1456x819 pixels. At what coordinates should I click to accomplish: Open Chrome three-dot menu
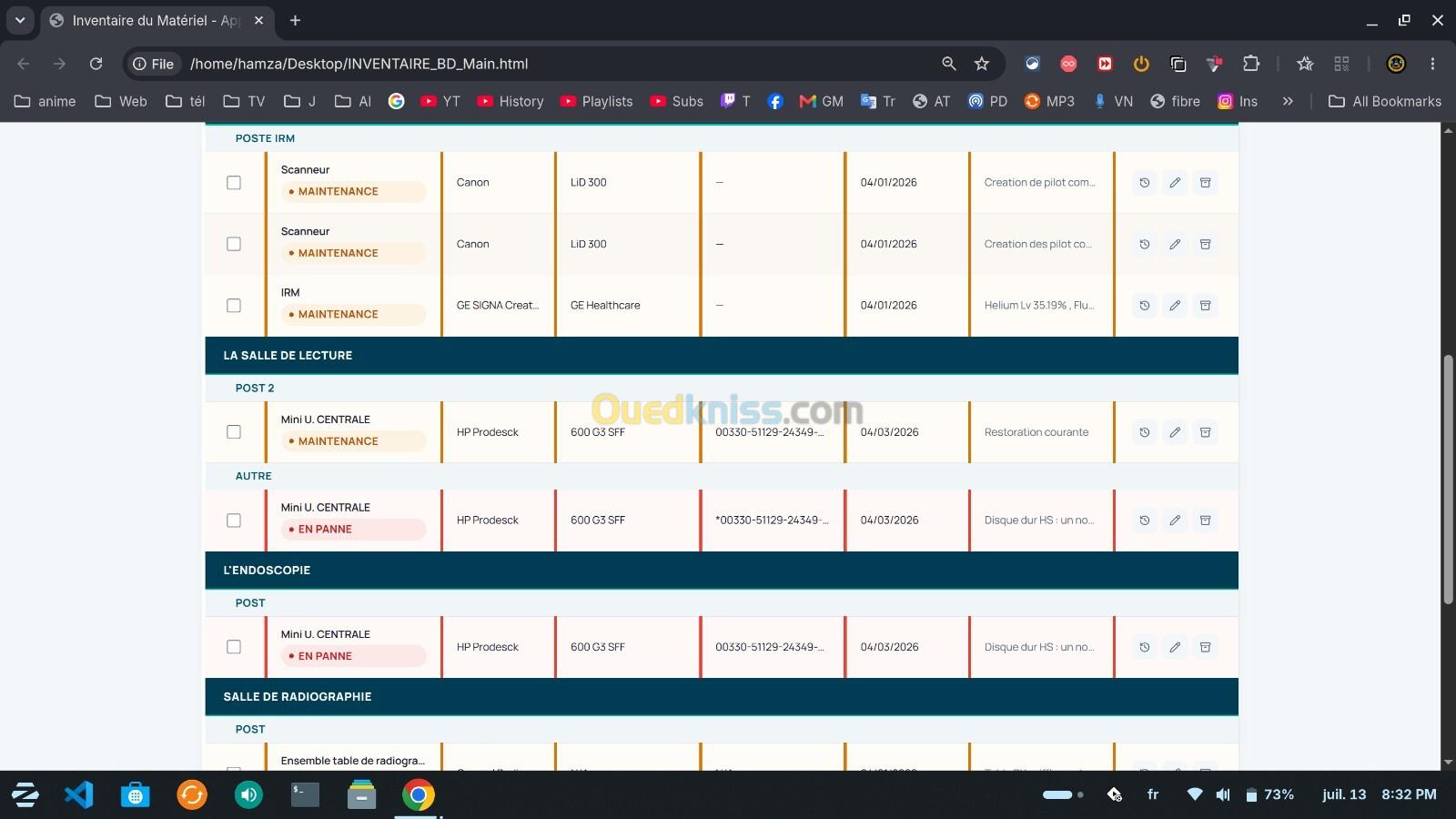tap(1432, 64)
